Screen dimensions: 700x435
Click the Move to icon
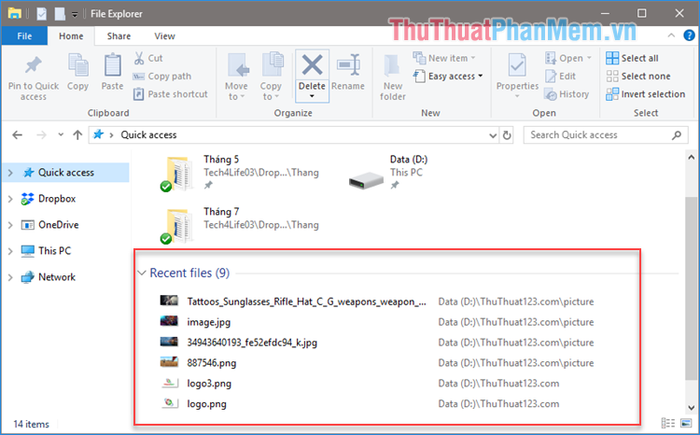(238, 65)
